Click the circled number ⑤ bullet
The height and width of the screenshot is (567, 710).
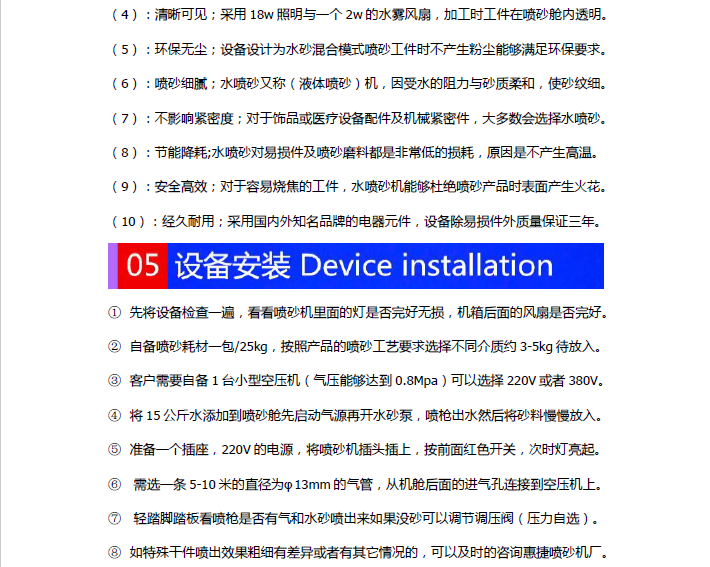point(115,450)
